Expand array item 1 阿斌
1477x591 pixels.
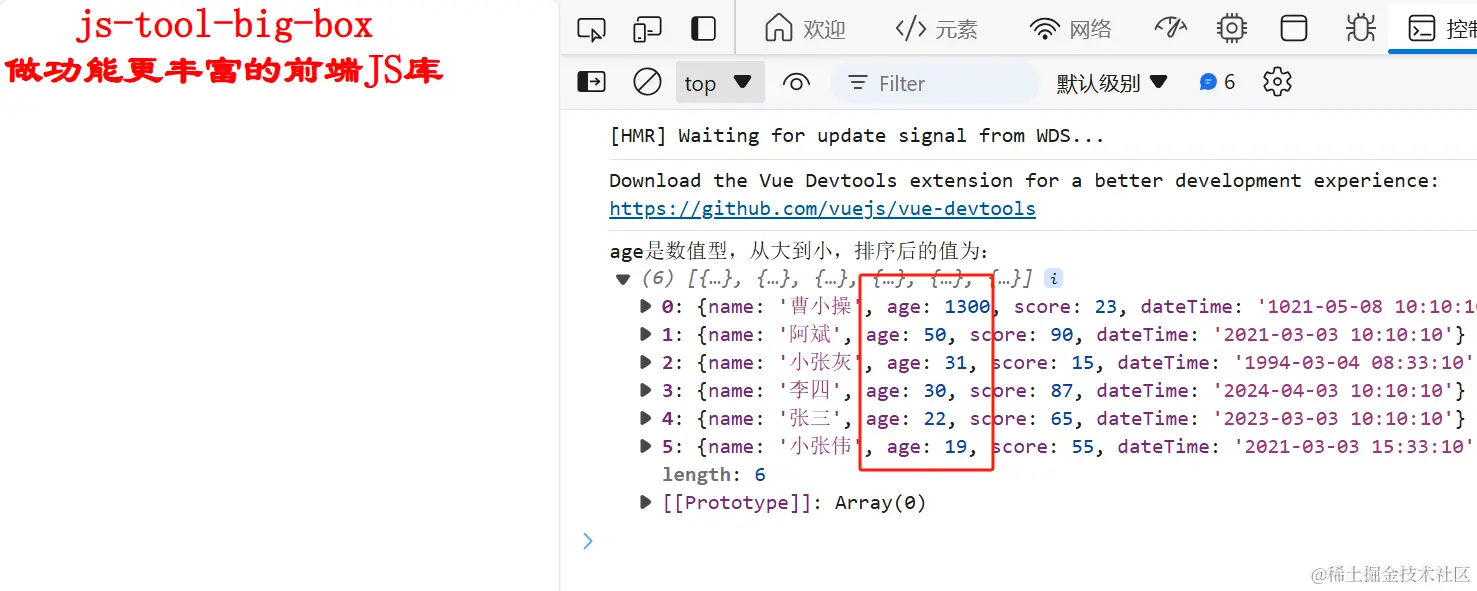pyautogui.click(x=646, y=335)
